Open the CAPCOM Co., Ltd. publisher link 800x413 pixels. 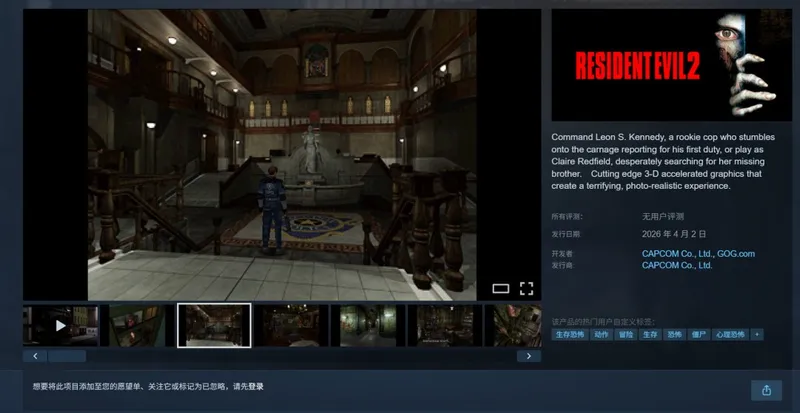coord(677,266)
